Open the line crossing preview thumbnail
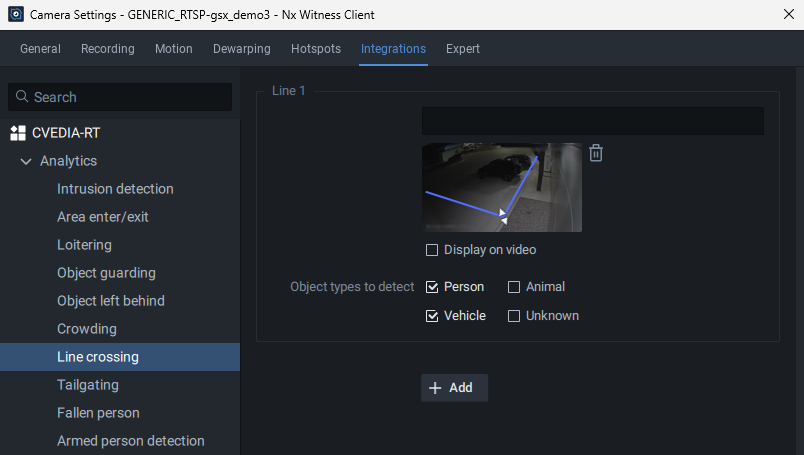The height and width of the screenshot is (455, 804). pyautogui.click(x=501, y=187)
